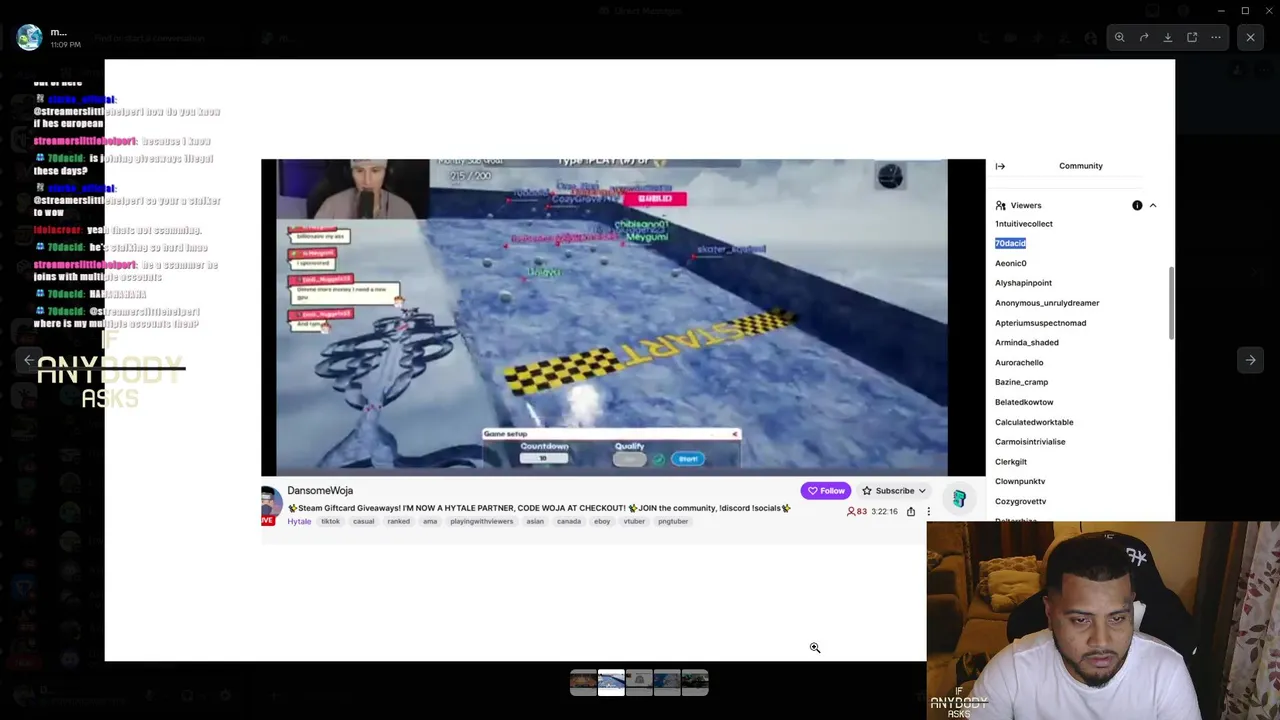The image size is (1280, 720).
Task: Close the Game setup popup
Action: point(734,434)
